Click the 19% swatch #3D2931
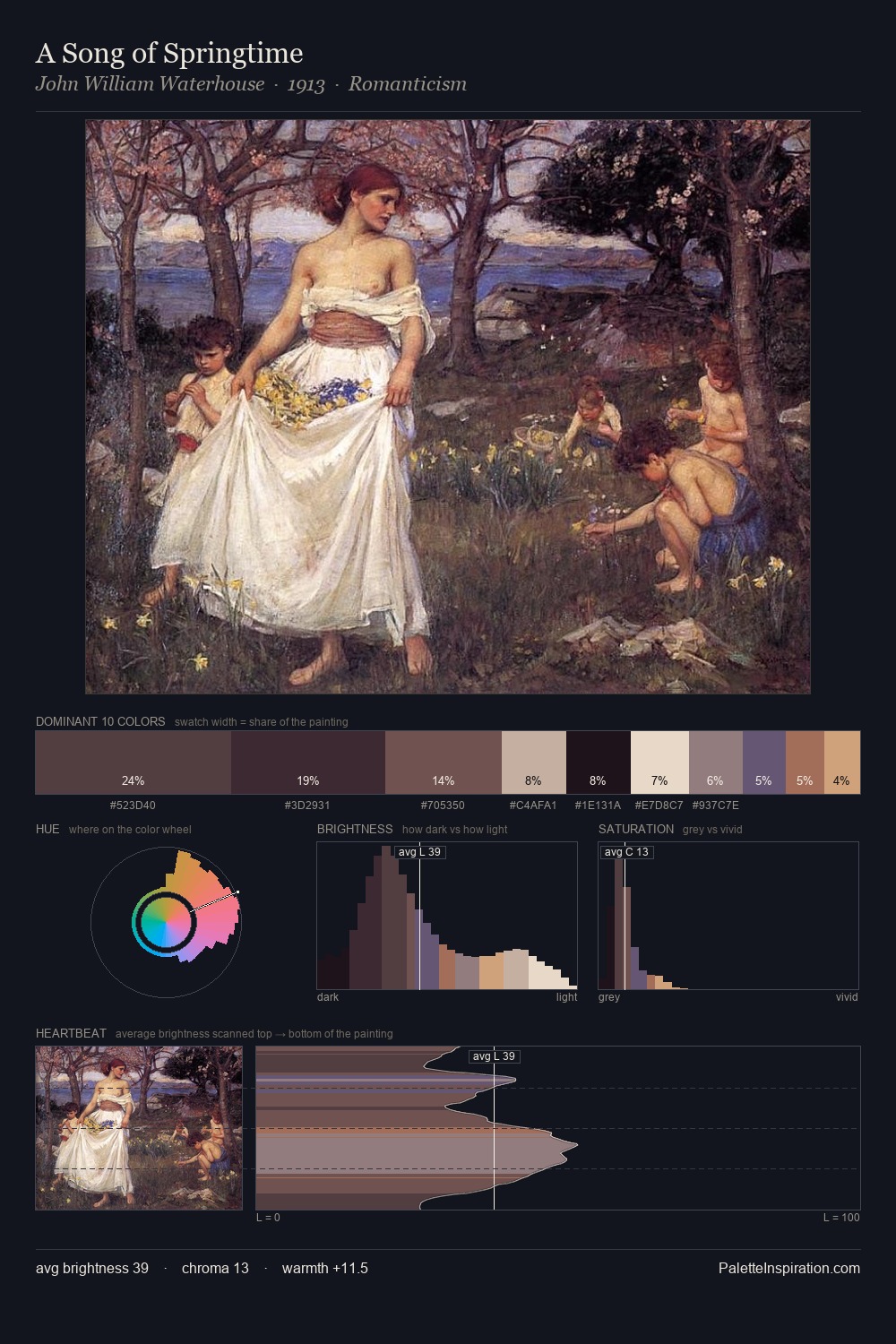Viewport: 896px width, 1344px height. click(308, 762)
